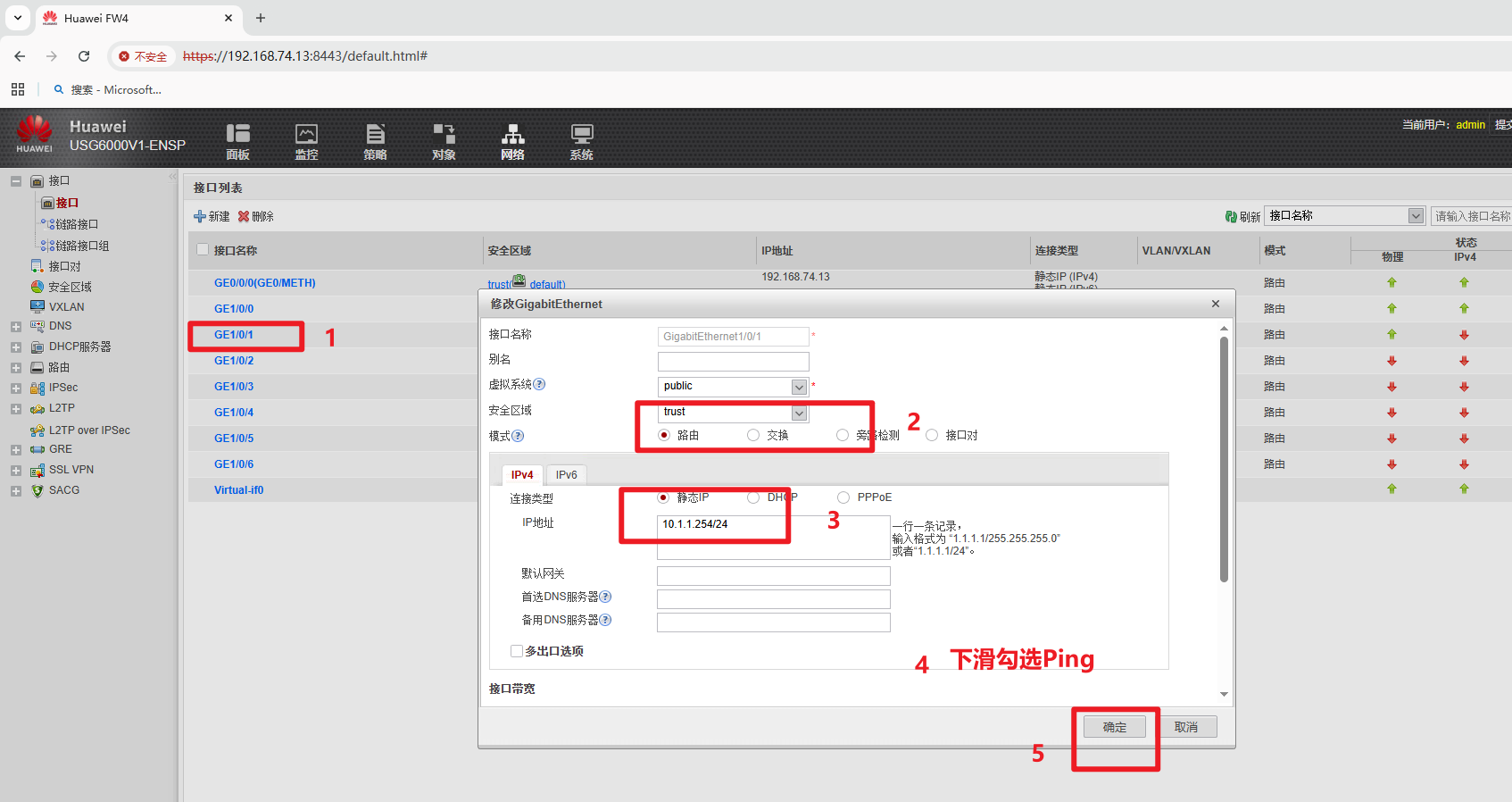Image resolution: width=1512 pixels, height=802 pixels.
Task: Enable the 多出口选项 checkbox
Action: pyautogui.click(x=517, y=651)
